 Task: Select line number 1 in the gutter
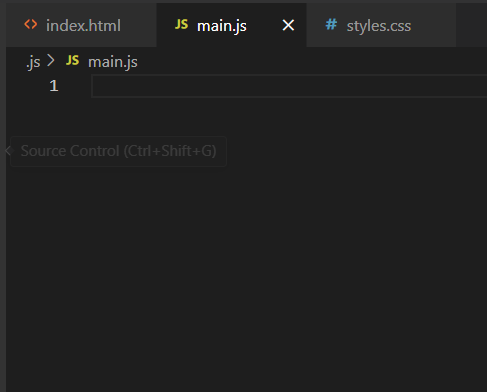pos(54,86)
